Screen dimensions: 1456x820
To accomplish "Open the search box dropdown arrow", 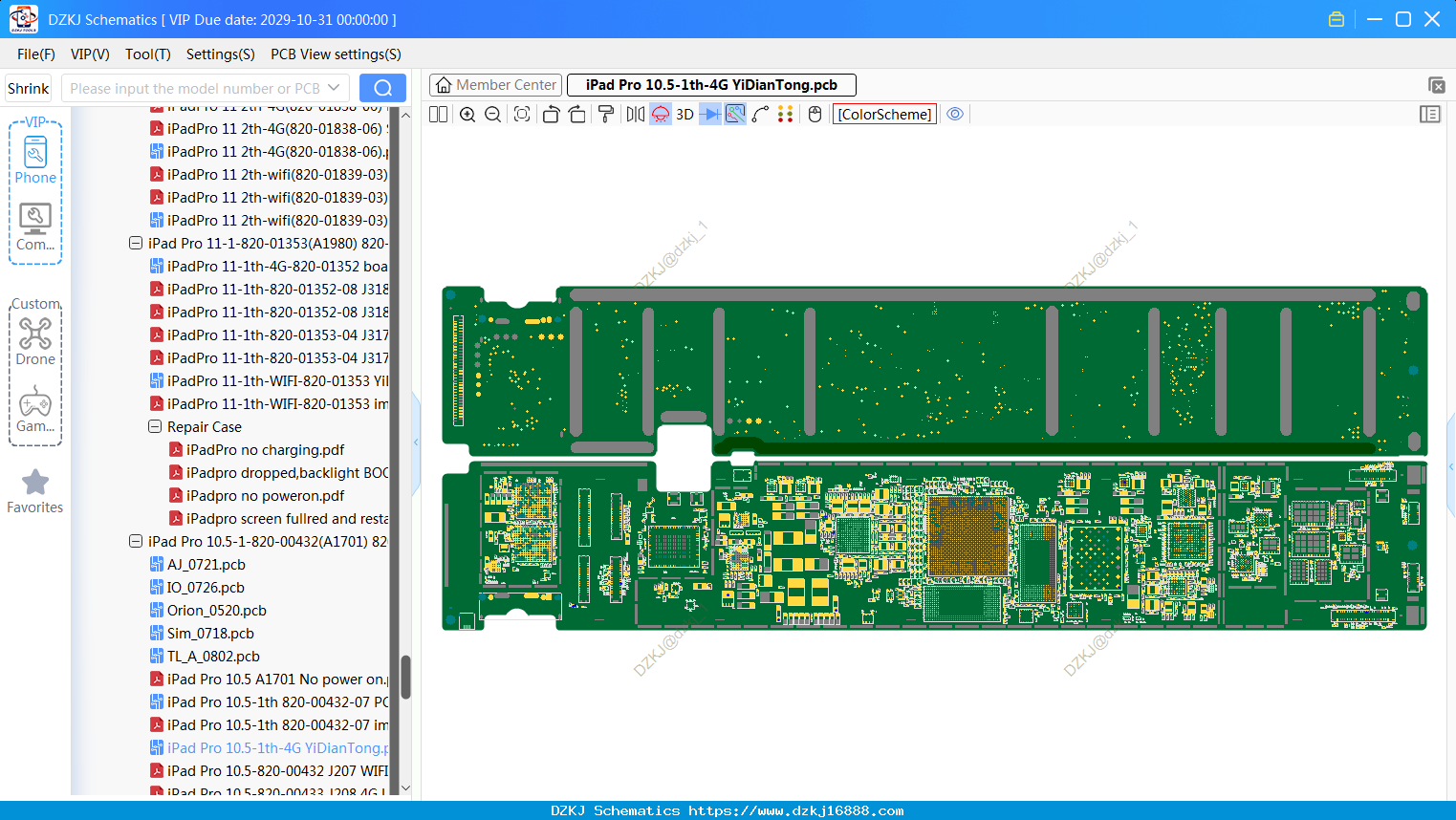I will coord(334,88).
